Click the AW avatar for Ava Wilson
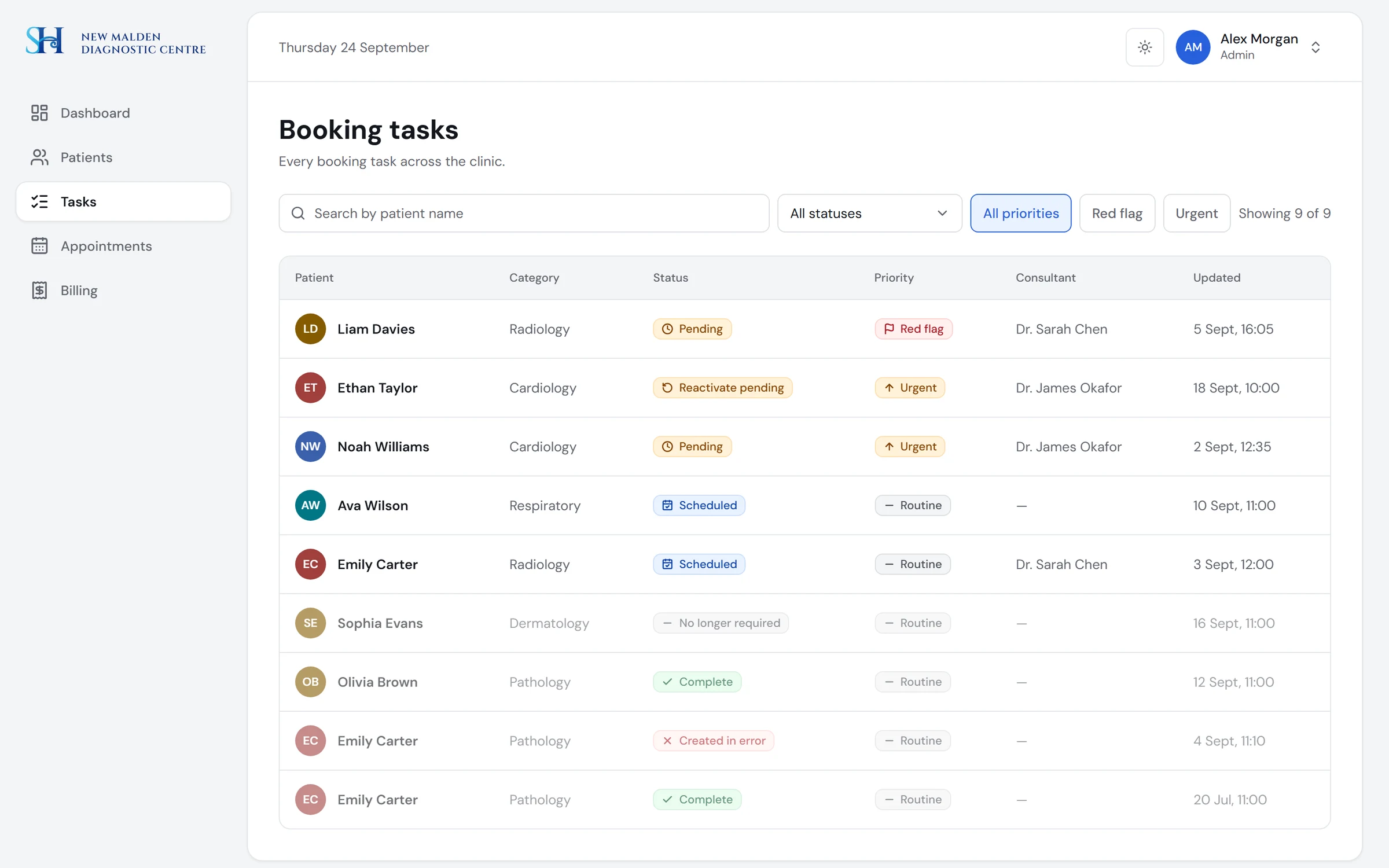The image size is (1389, 868). tap(310, 506)
